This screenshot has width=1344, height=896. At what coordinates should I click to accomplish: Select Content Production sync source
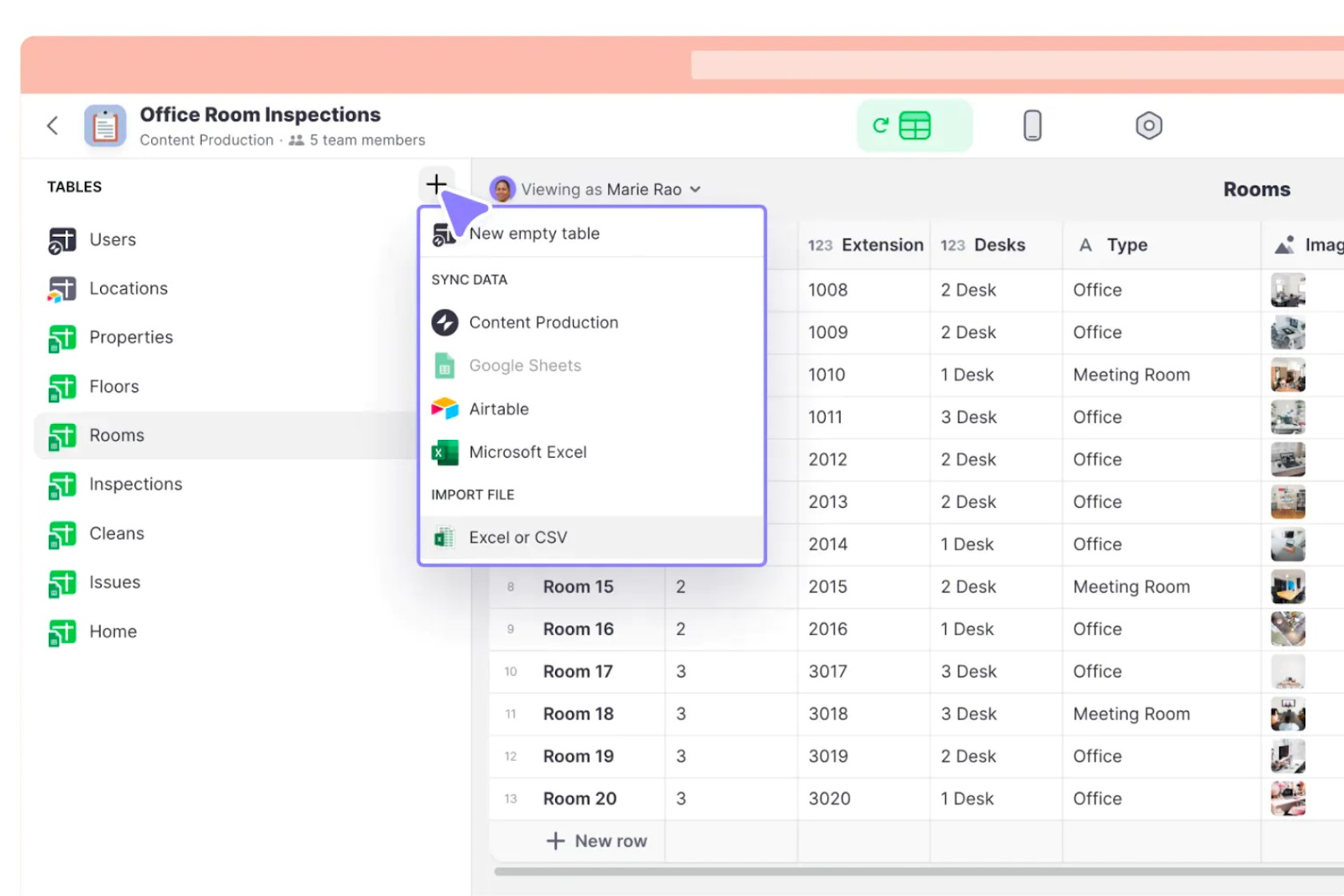pos(592,322)
